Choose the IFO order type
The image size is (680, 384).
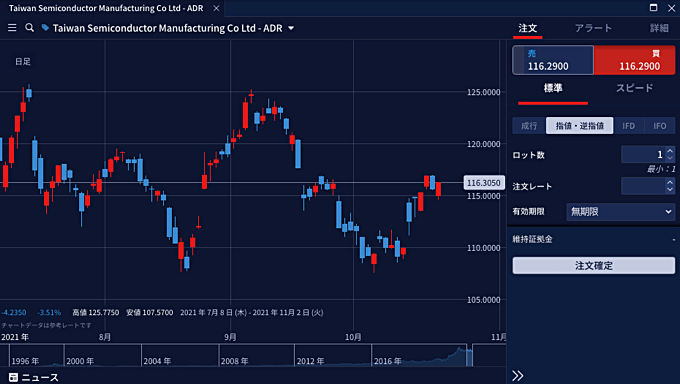click(x=660, y=126)
